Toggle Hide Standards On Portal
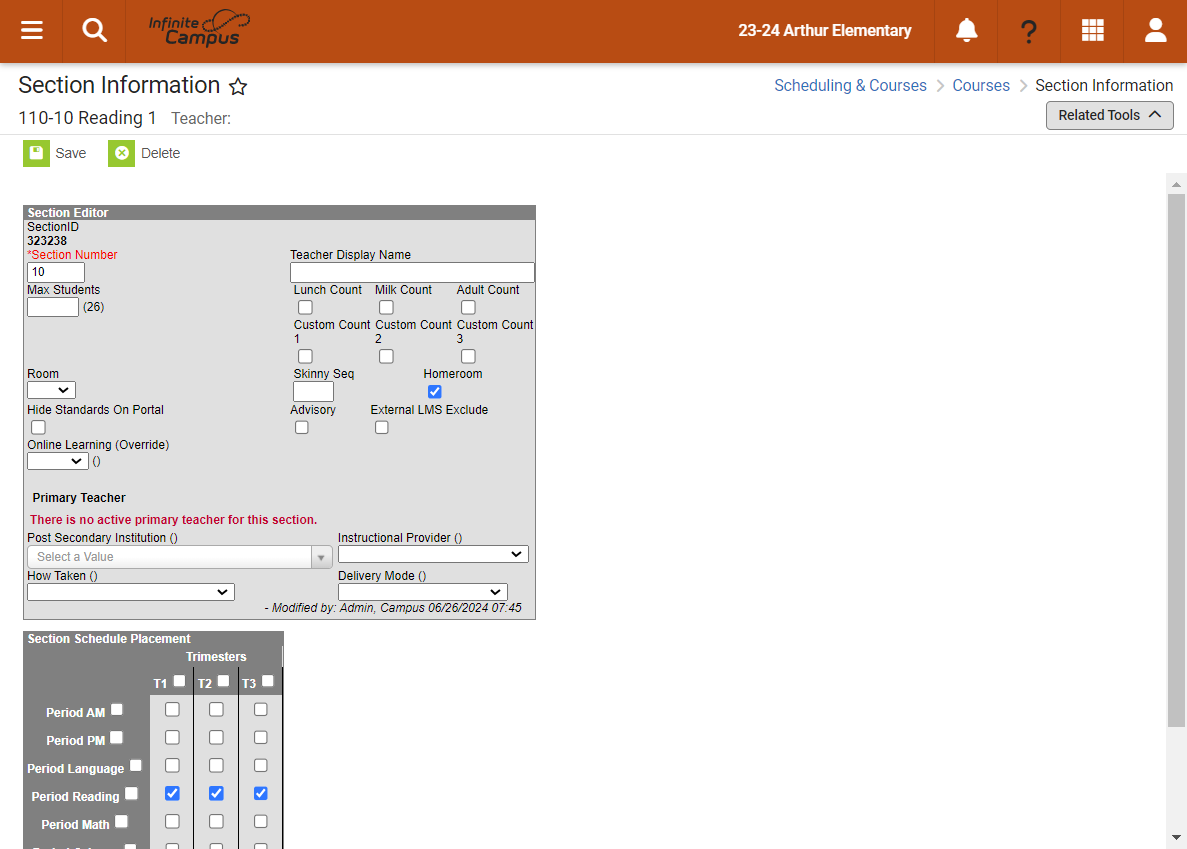This screenshot has width=1187, height=849. (39, 428)
